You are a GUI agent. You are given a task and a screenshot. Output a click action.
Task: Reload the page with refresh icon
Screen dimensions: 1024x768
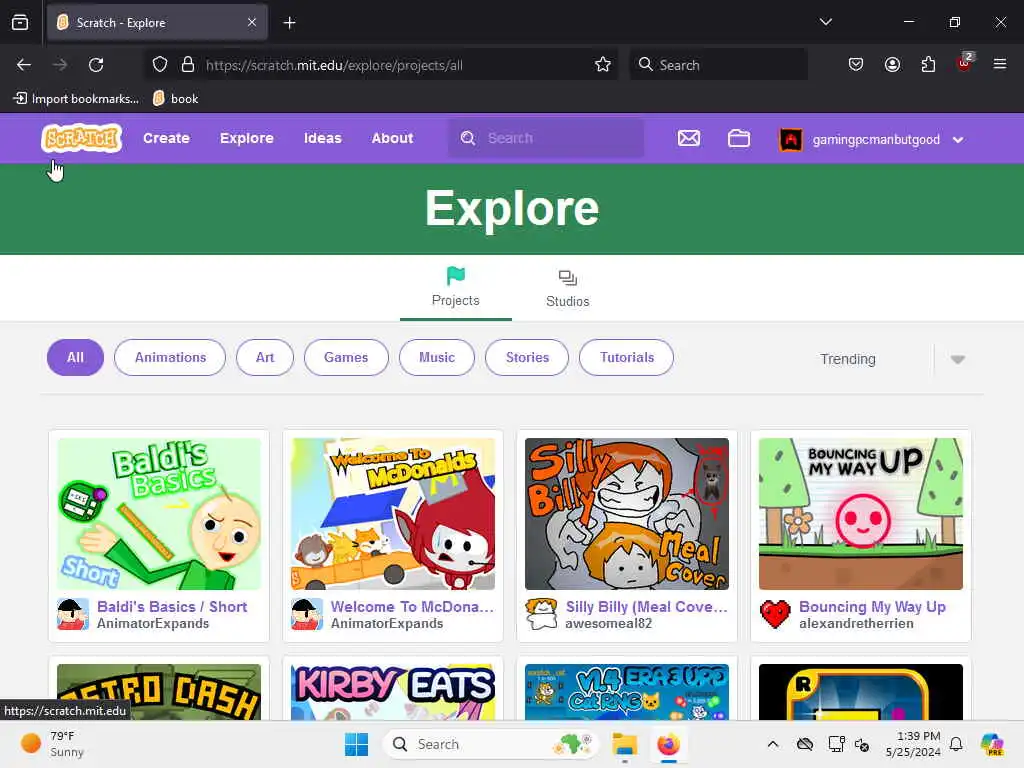(x=96, y=65)
